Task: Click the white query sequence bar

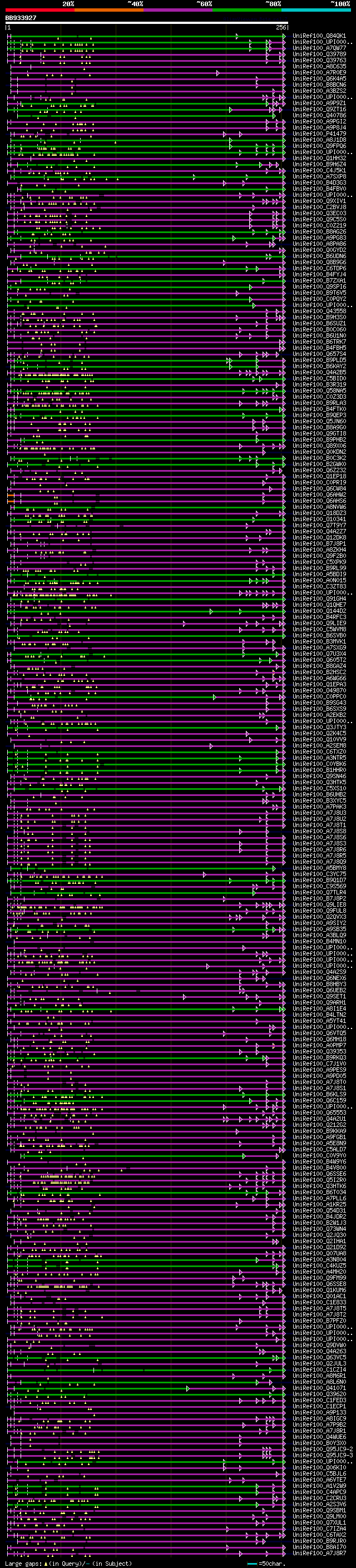Action: [x=146, y=23]
